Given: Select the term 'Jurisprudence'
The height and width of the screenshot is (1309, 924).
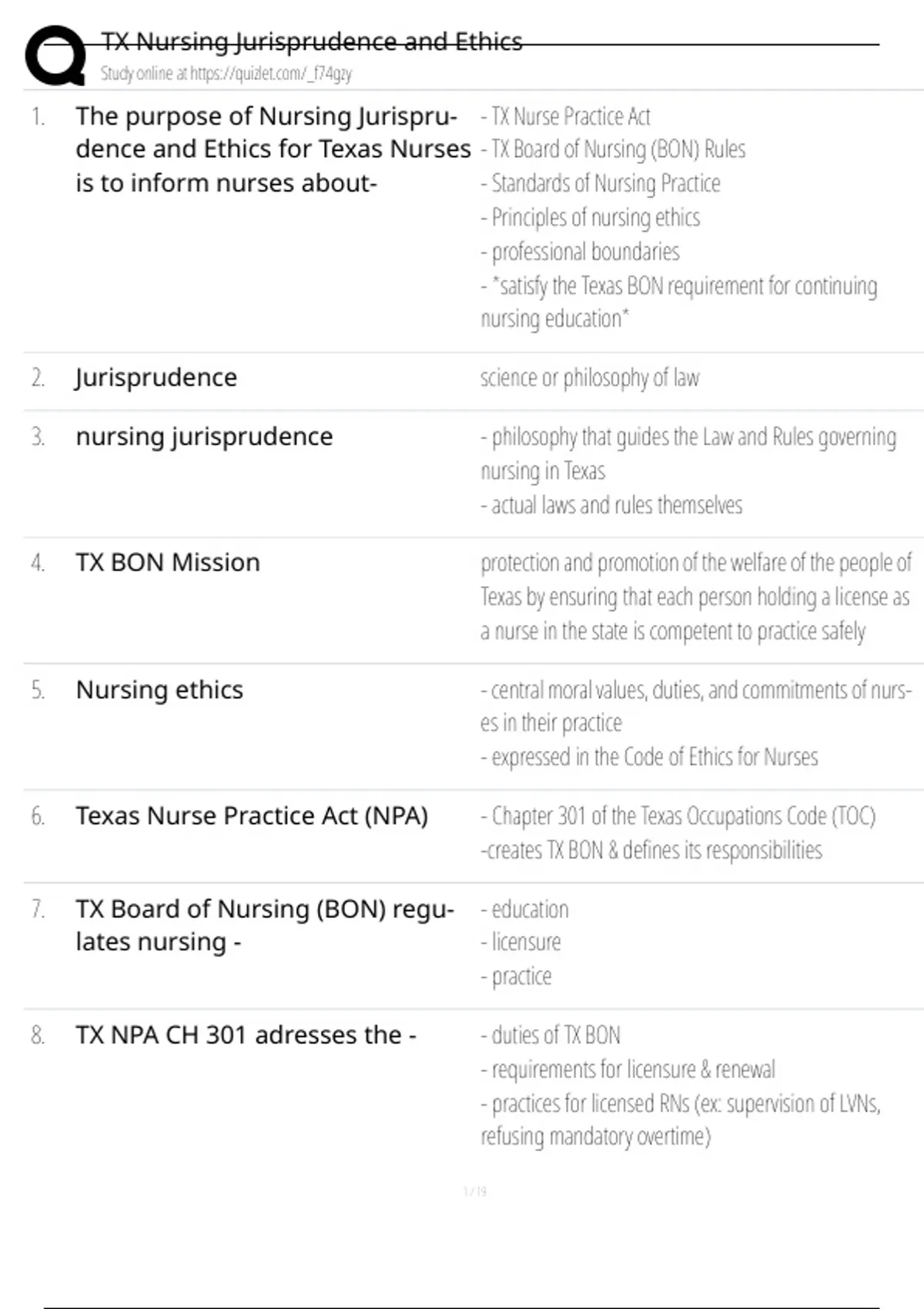Looking at the screenshot, I should pyautogui.click(x=156, y=378).
